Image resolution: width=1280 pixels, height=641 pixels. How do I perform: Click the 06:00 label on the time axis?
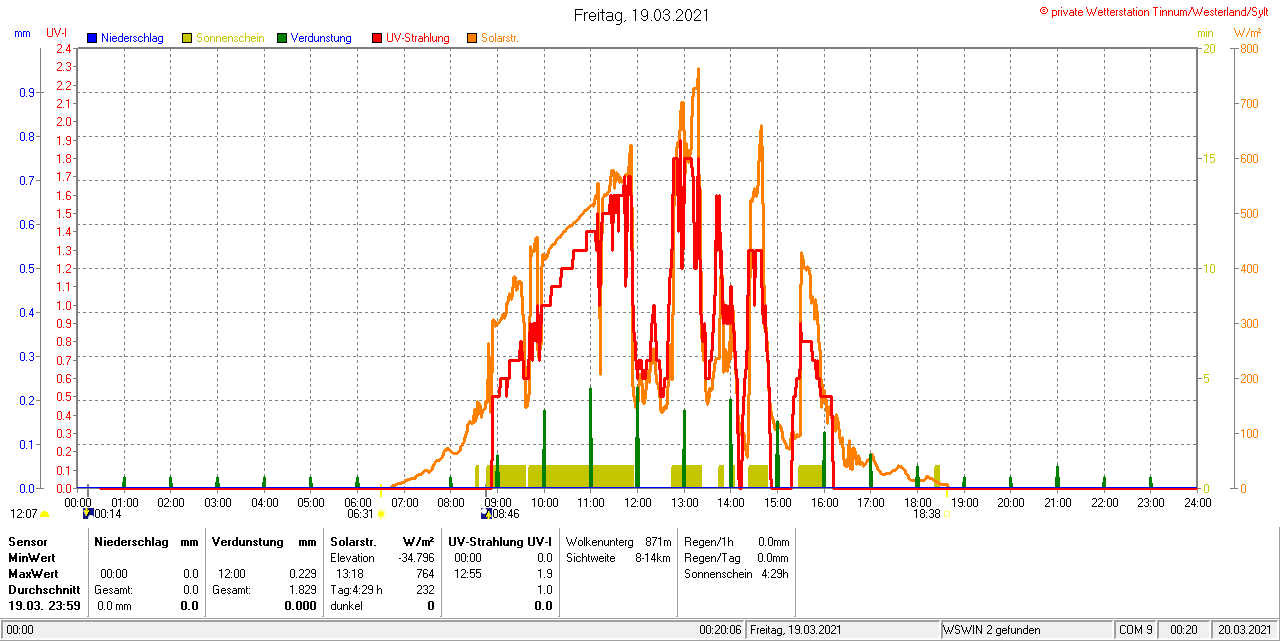pos(358,502)
